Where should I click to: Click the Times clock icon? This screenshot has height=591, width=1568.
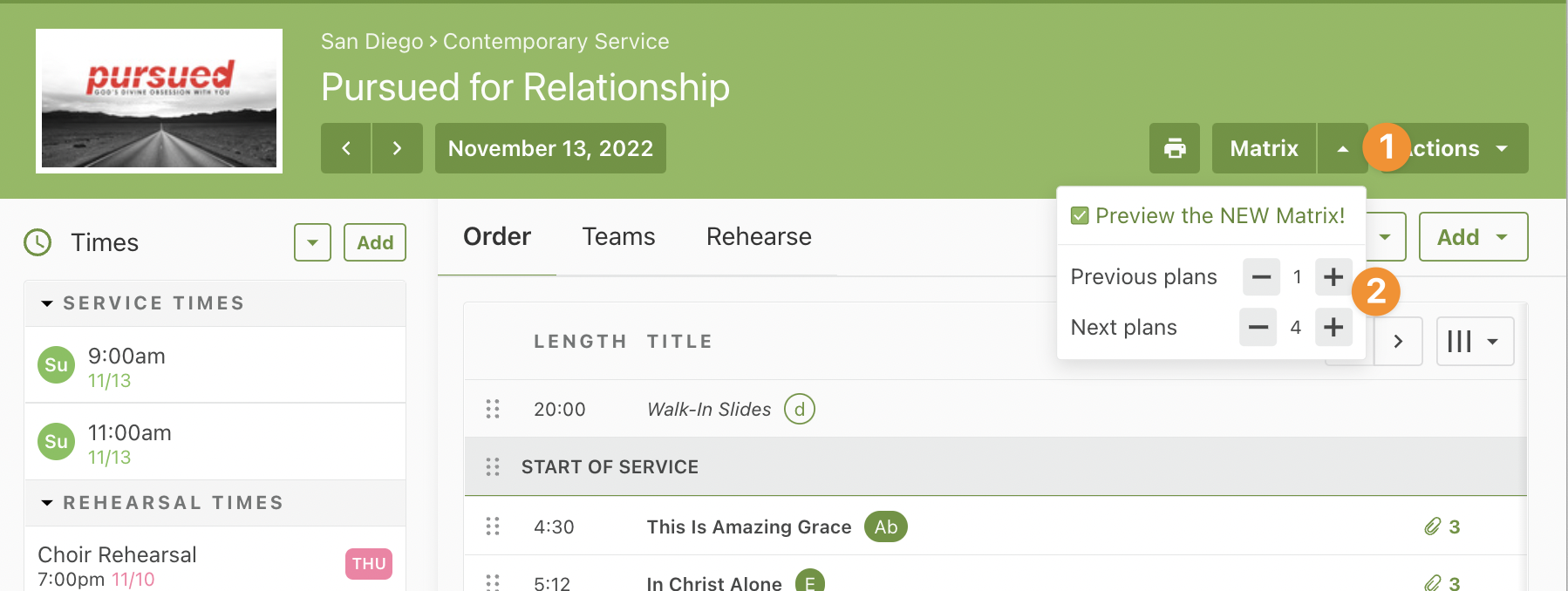[x=37, y=242]
